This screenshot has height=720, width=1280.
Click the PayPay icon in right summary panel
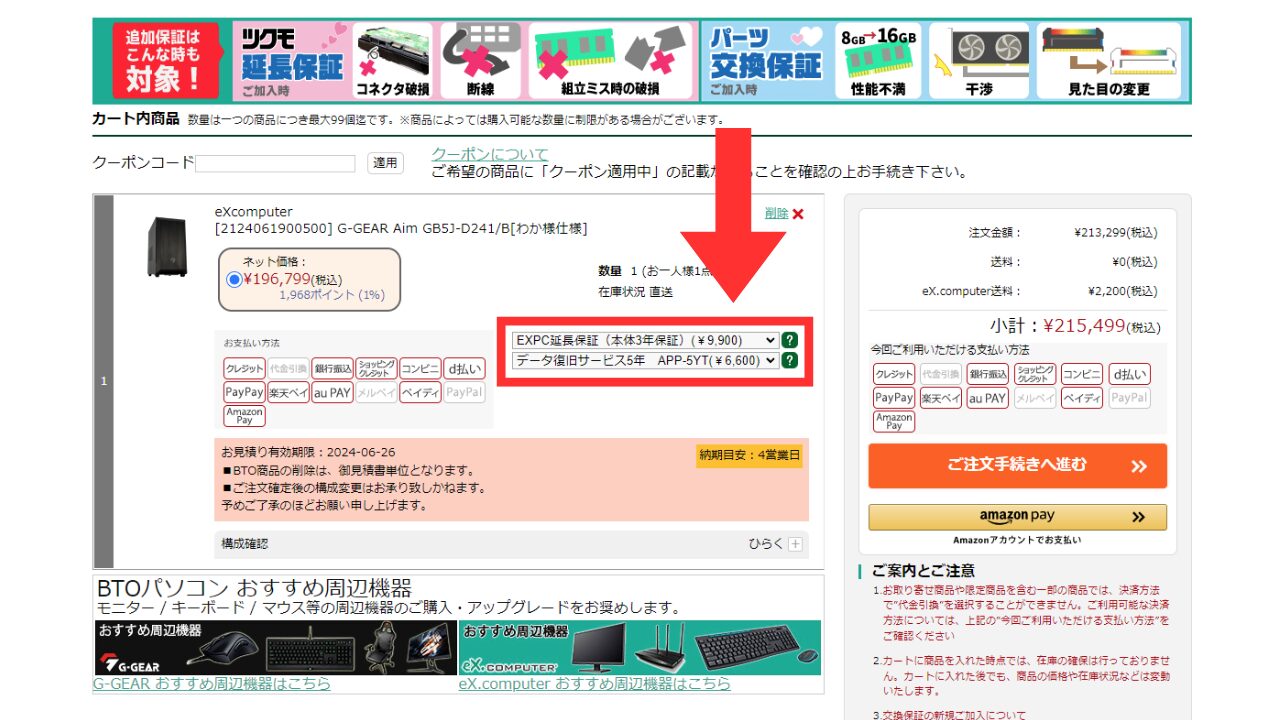point(893,398)
